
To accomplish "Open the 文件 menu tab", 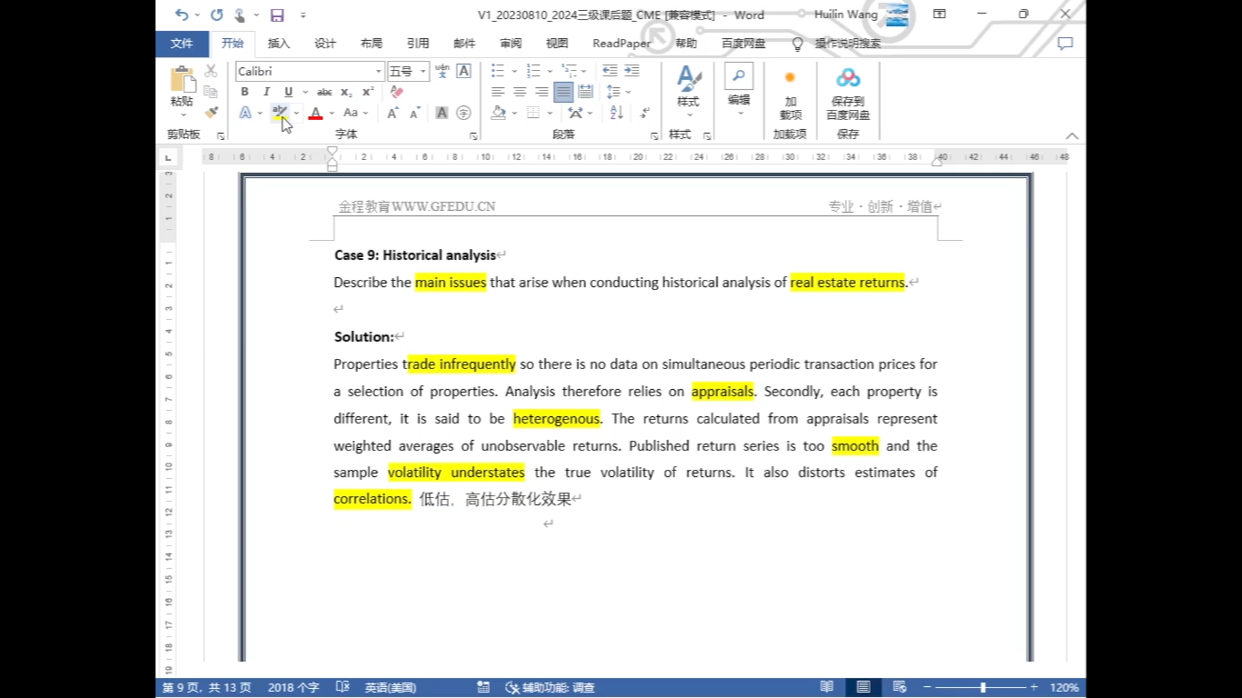I will point(182,44).
